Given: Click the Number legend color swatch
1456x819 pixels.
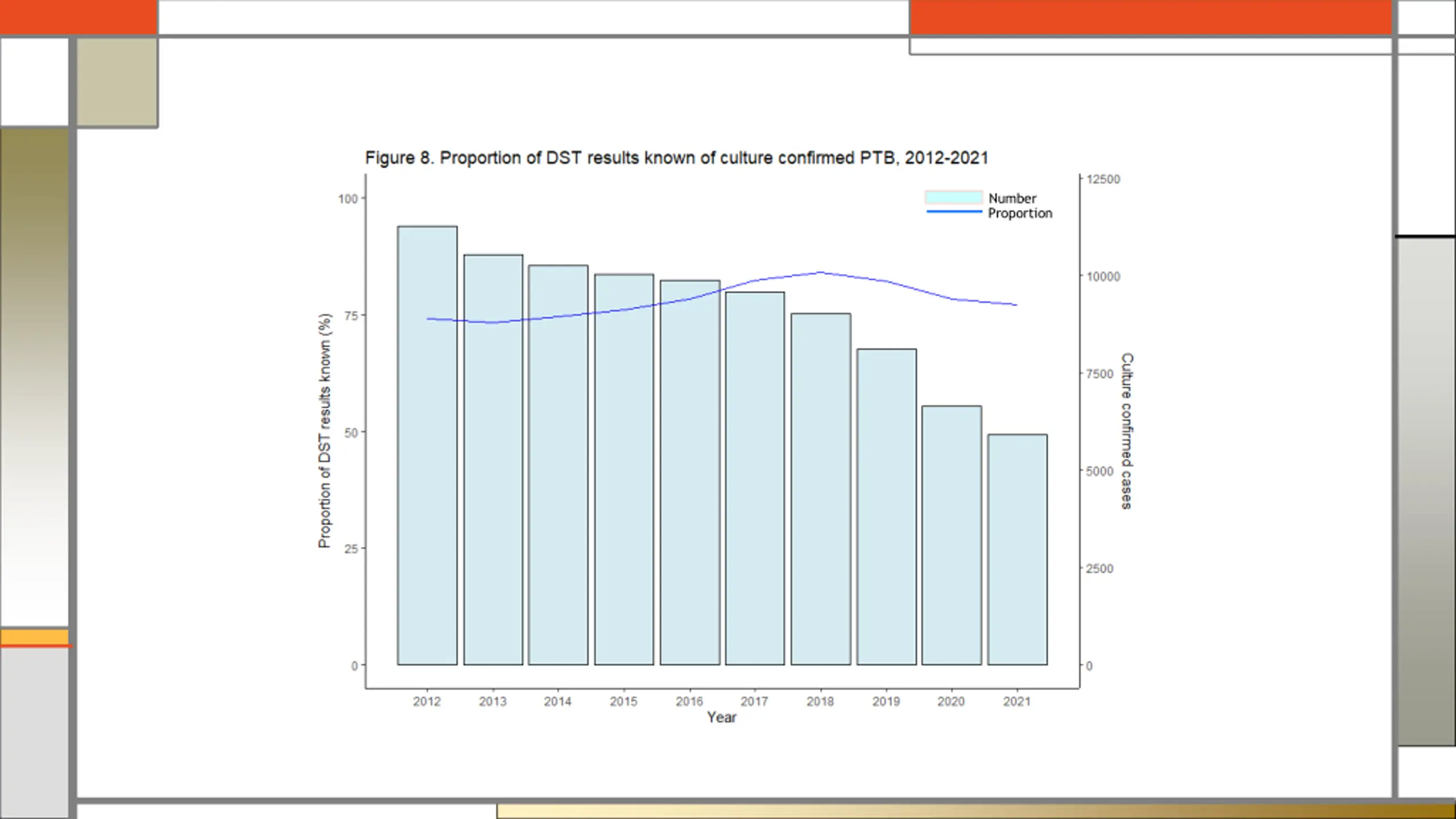Looking at the screenshot, I should click(x=954, y=197).
